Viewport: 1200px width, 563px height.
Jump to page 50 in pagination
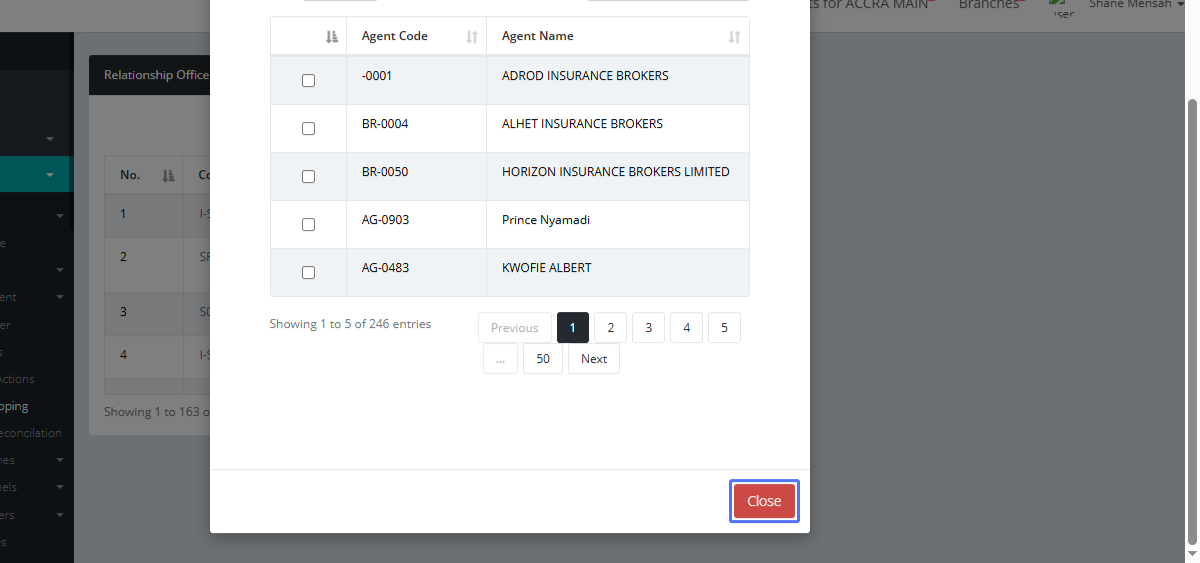(542, 359)
